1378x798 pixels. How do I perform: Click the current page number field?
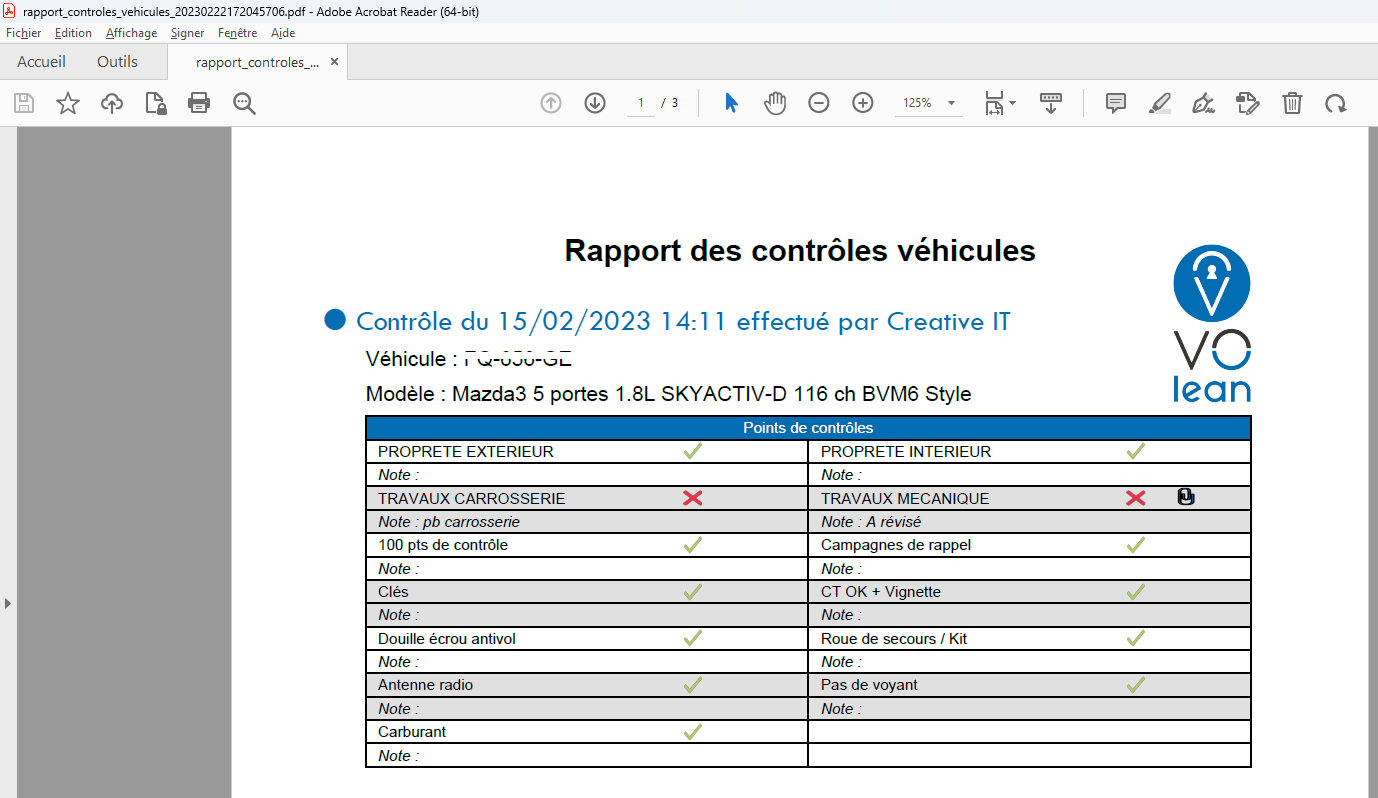(x=641, y=103)
